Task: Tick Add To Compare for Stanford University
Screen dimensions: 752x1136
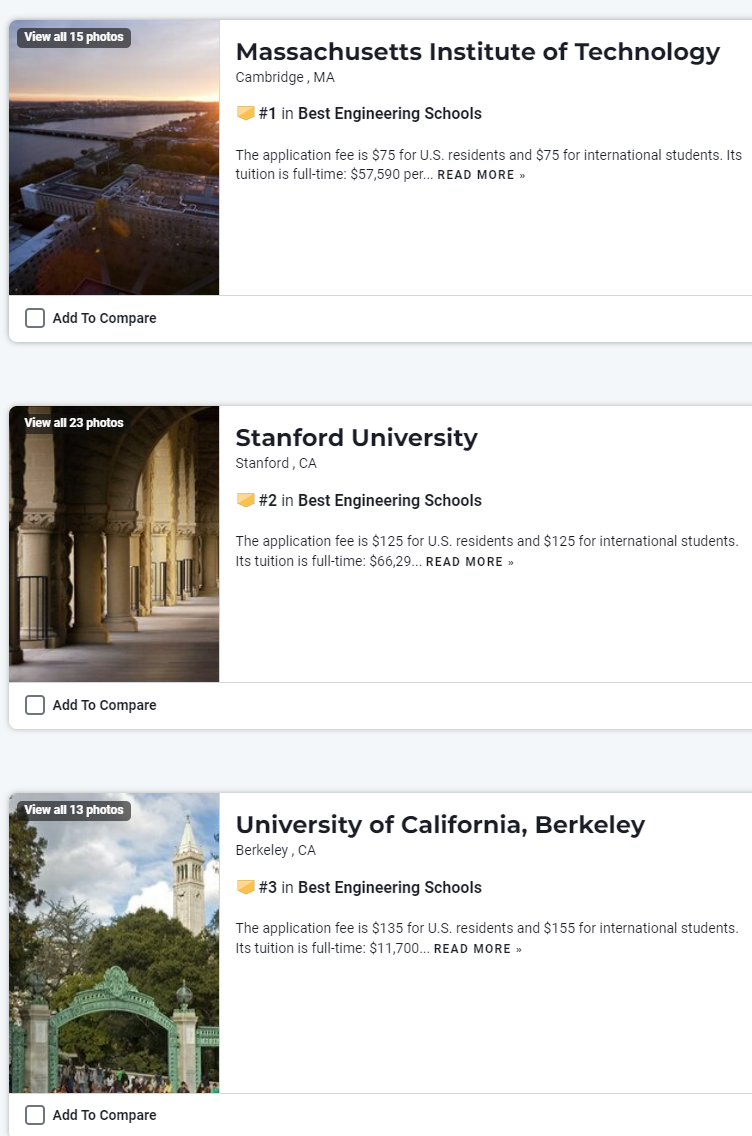Action: tap(35, 705)
